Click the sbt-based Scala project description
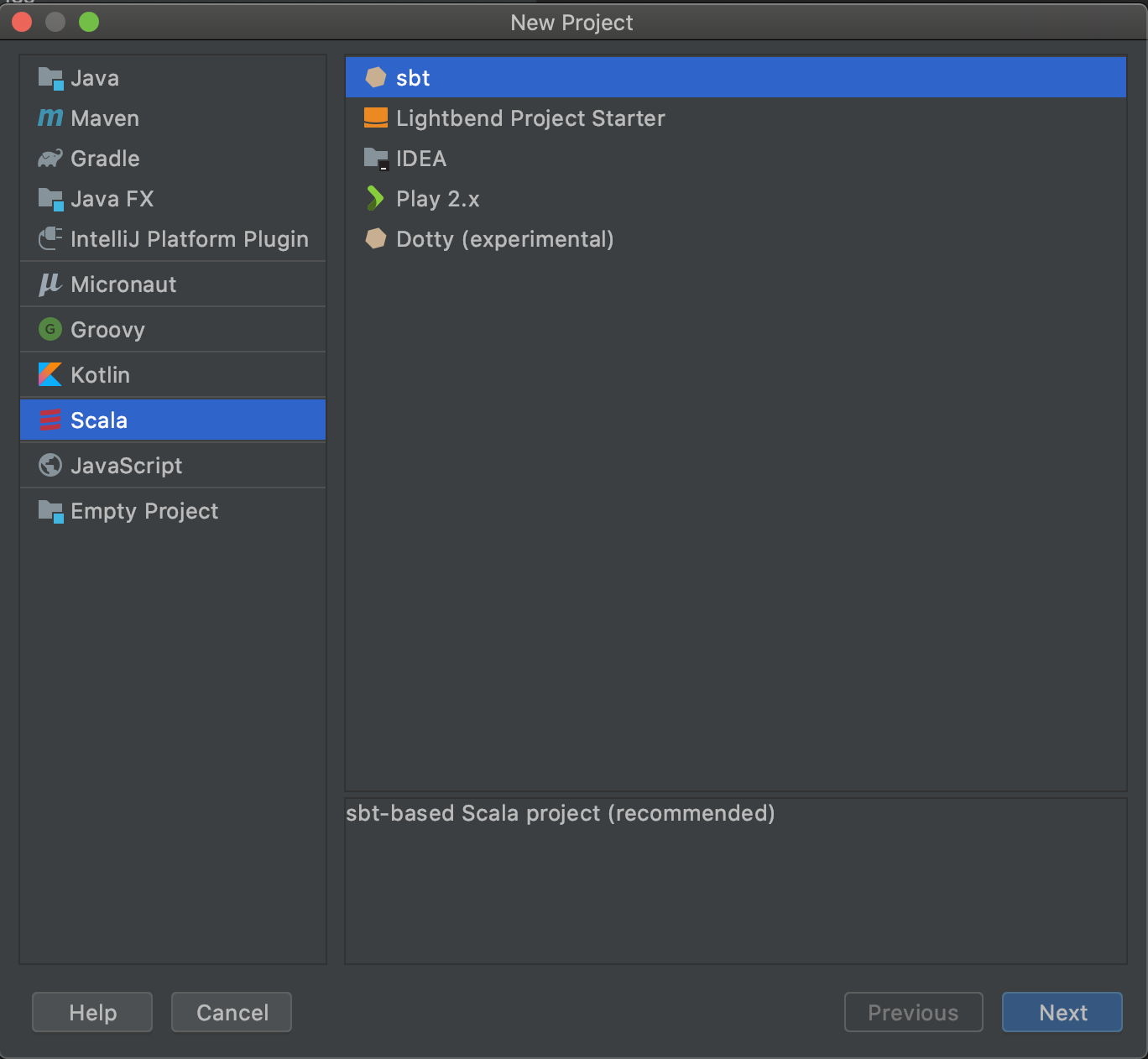 point(561,813)
